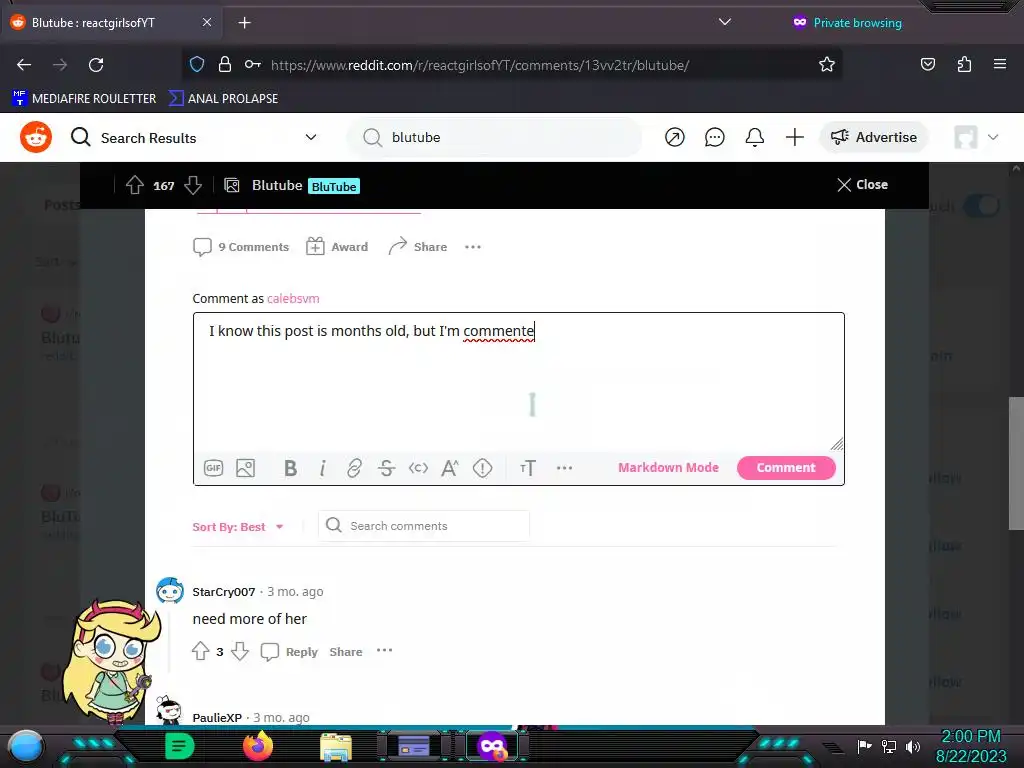Open PaulieXP's user profile
1024x768 pixels.
point(217,717)
